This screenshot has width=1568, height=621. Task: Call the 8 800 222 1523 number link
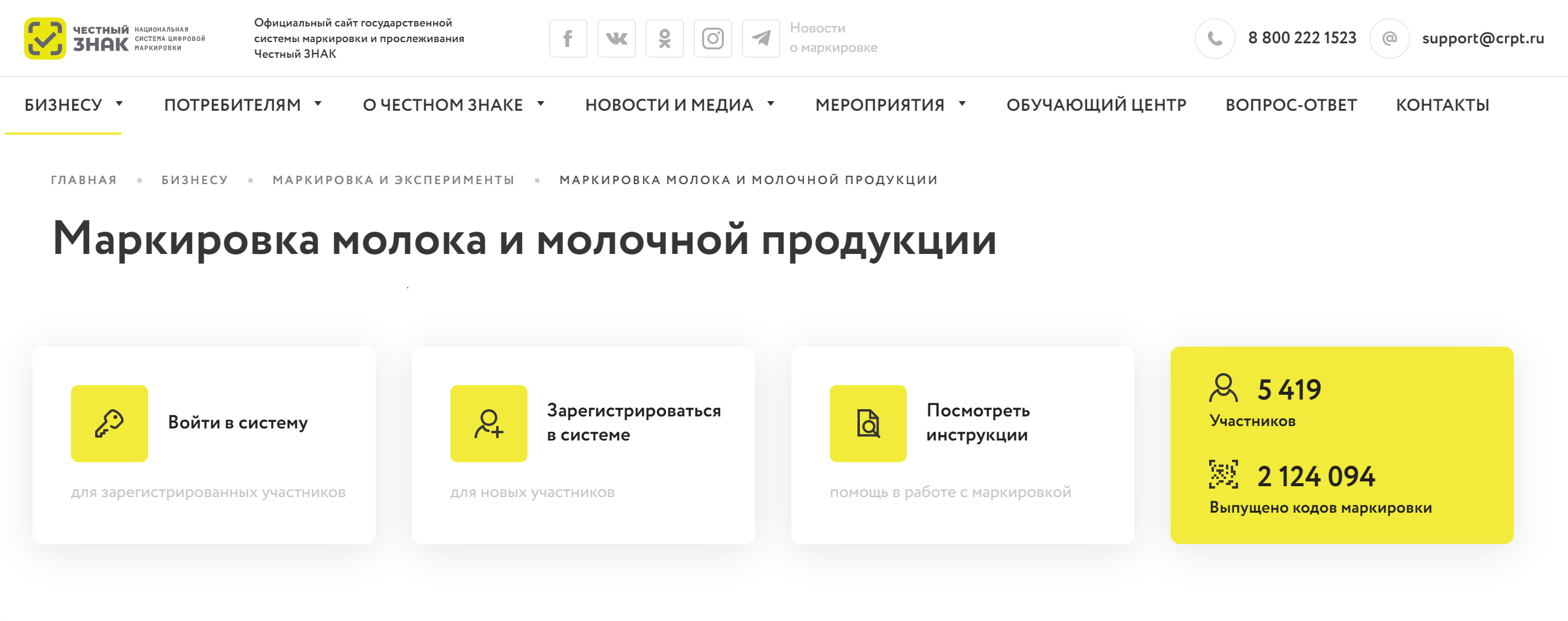pyautogui.click(x=1302, y=38)
